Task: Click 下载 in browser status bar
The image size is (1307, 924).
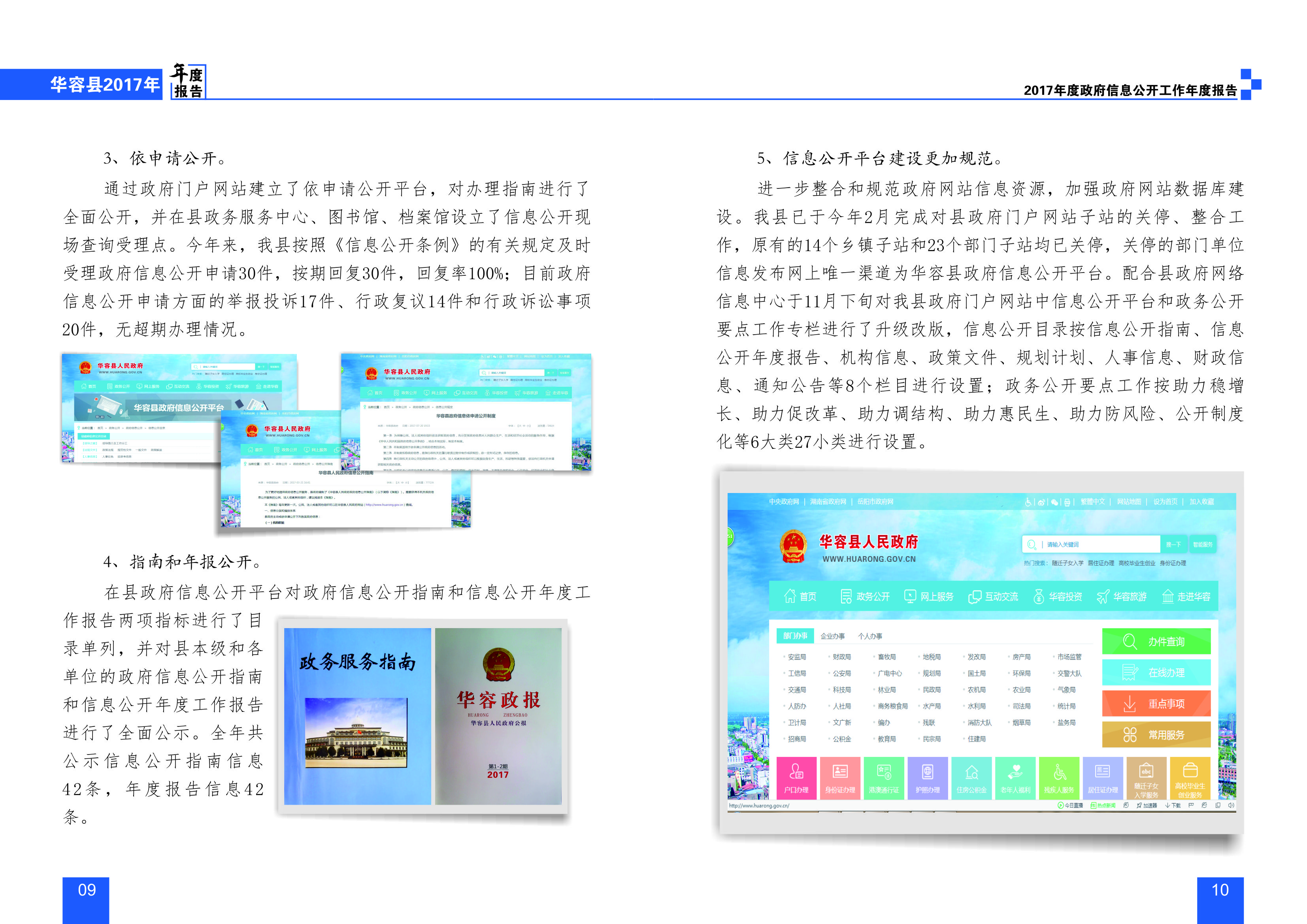Action: point(1173,805)
